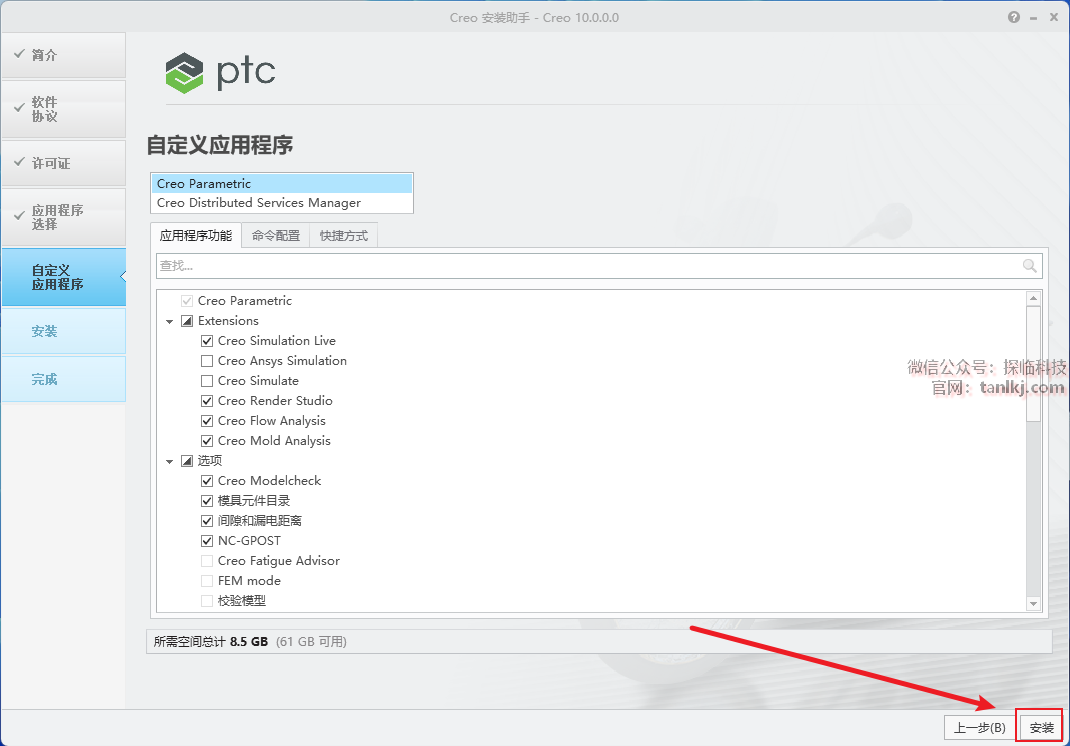Click the help question mark icon
Image resolution: width=1070 pixels, height=746 pixels.
[x=1013, y=17]
